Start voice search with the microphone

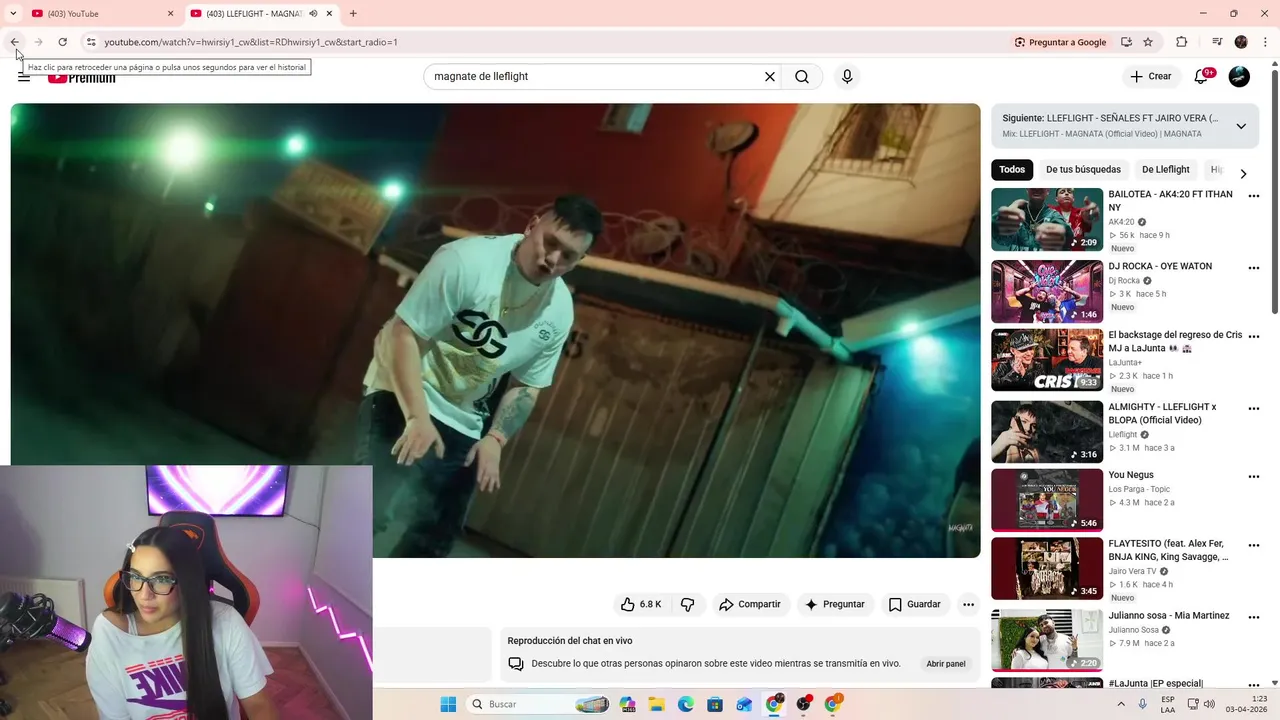(x=847, y=77)
